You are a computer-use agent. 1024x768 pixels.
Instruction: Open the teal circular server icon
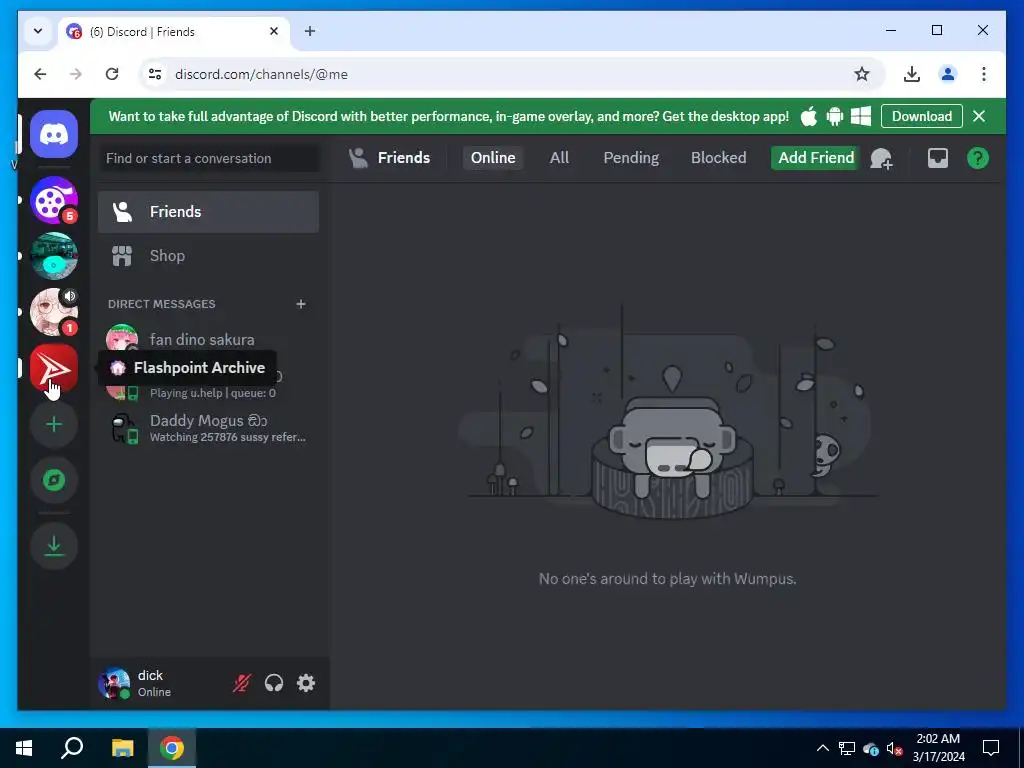tap(54, 256)
